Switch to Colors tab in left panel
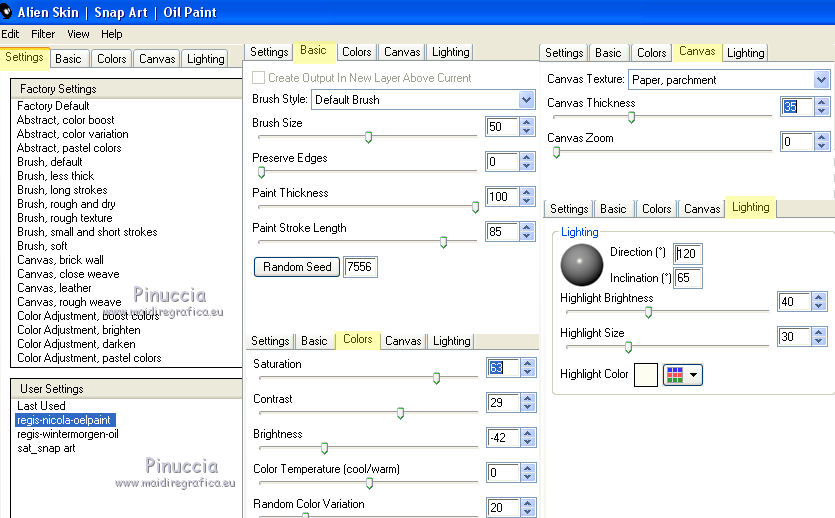Viewport: 835px width, 518px height. [x=111, y=59]
